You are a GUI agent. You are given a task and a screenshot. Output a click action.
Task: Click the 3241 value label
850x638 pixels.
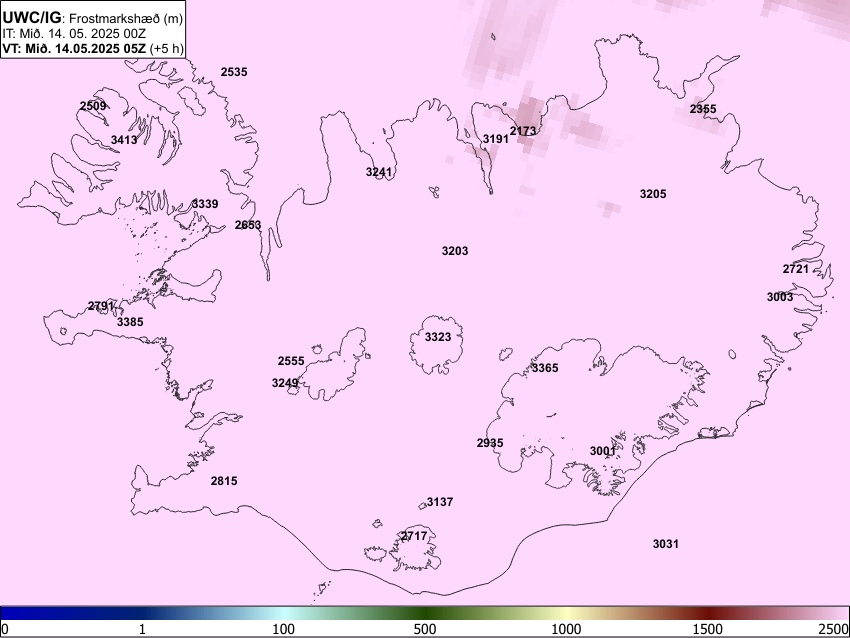pos(379,172)
